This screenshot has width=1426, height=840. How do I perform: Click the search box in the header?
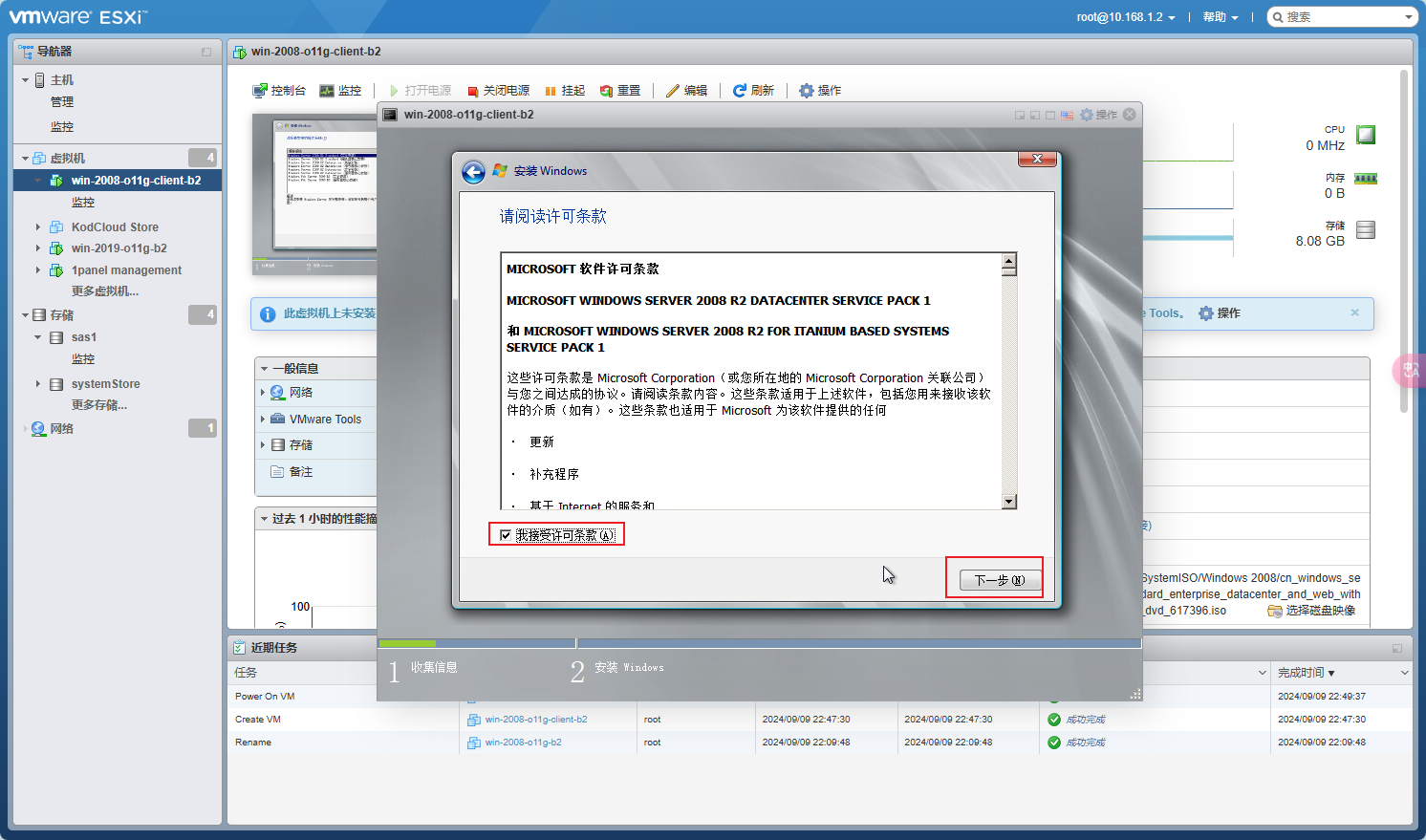click(1342, 17)
